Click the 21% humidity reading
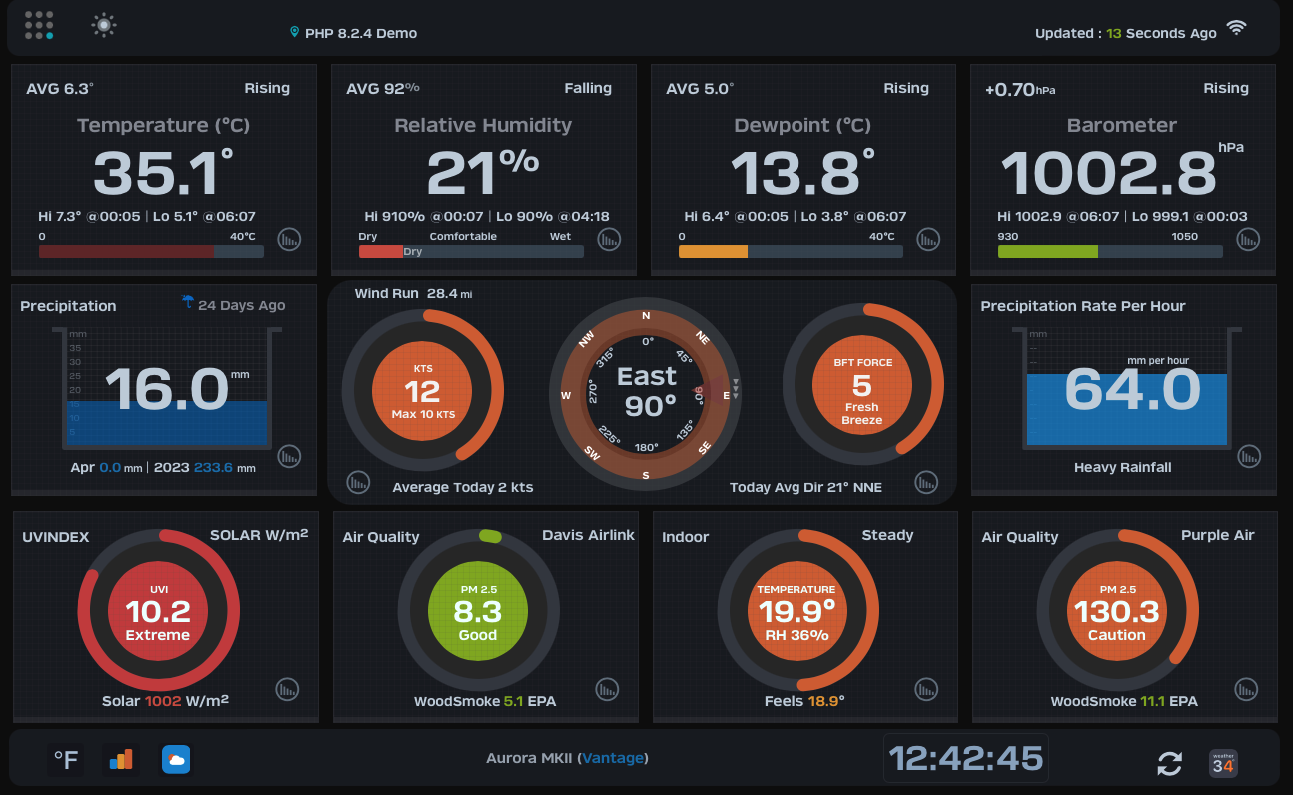Viewport: 1293px width, 795px height. click(x=483, y=173)
